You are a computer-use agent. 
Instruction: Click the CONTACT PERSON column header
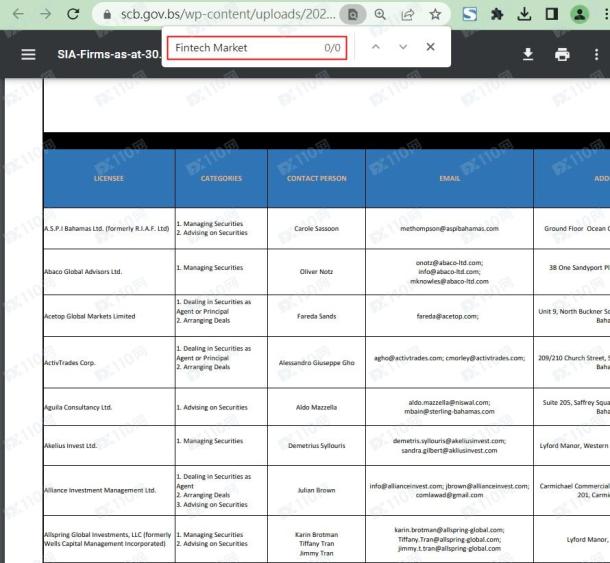[316, 178]
